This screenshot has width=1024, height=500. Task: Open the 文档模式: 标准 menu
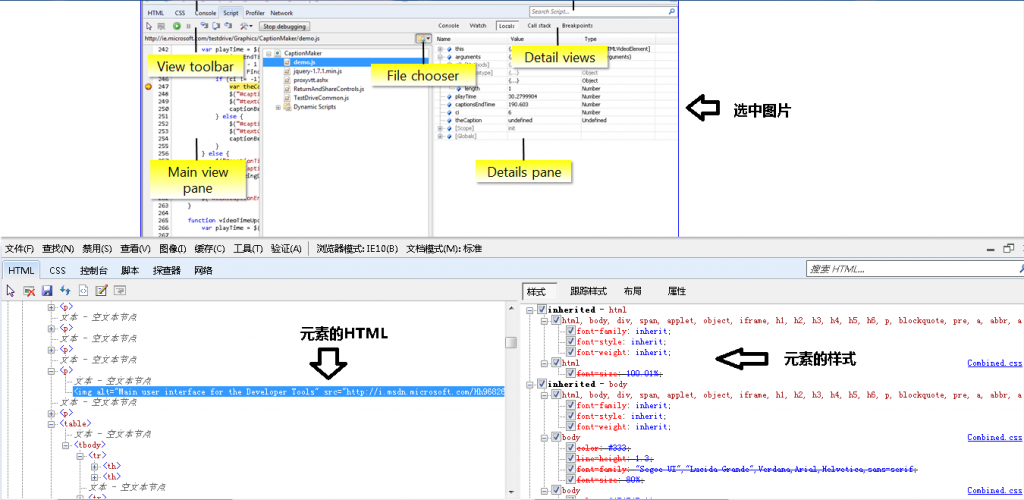point(444,249)
